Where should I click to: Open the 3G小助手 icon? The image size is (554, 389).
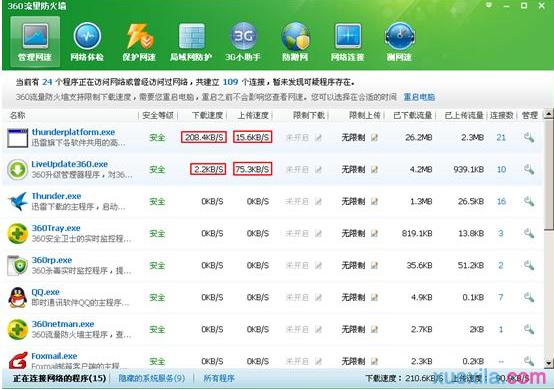click(243, 41)
